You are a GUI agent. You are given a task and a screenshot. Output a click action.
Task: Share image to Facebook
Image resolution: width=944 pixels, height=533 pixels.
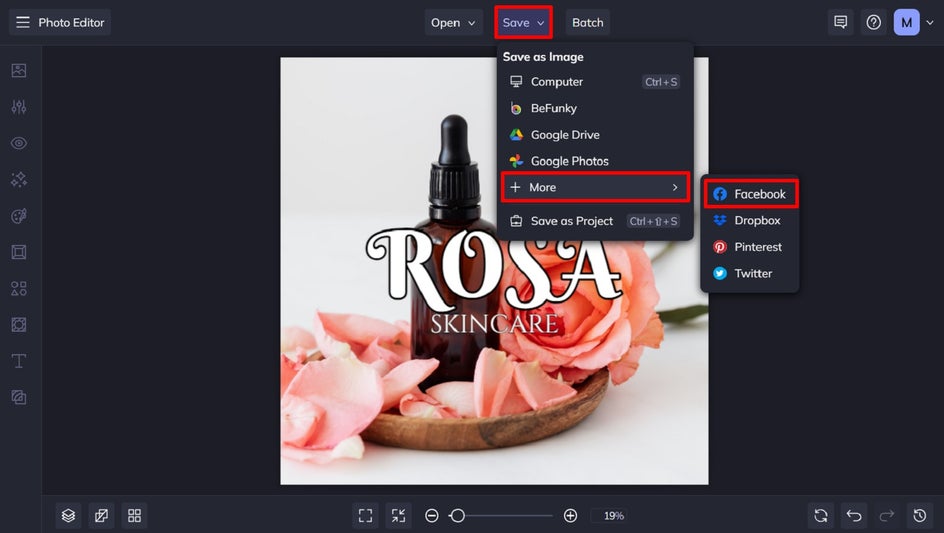point(751,194)
